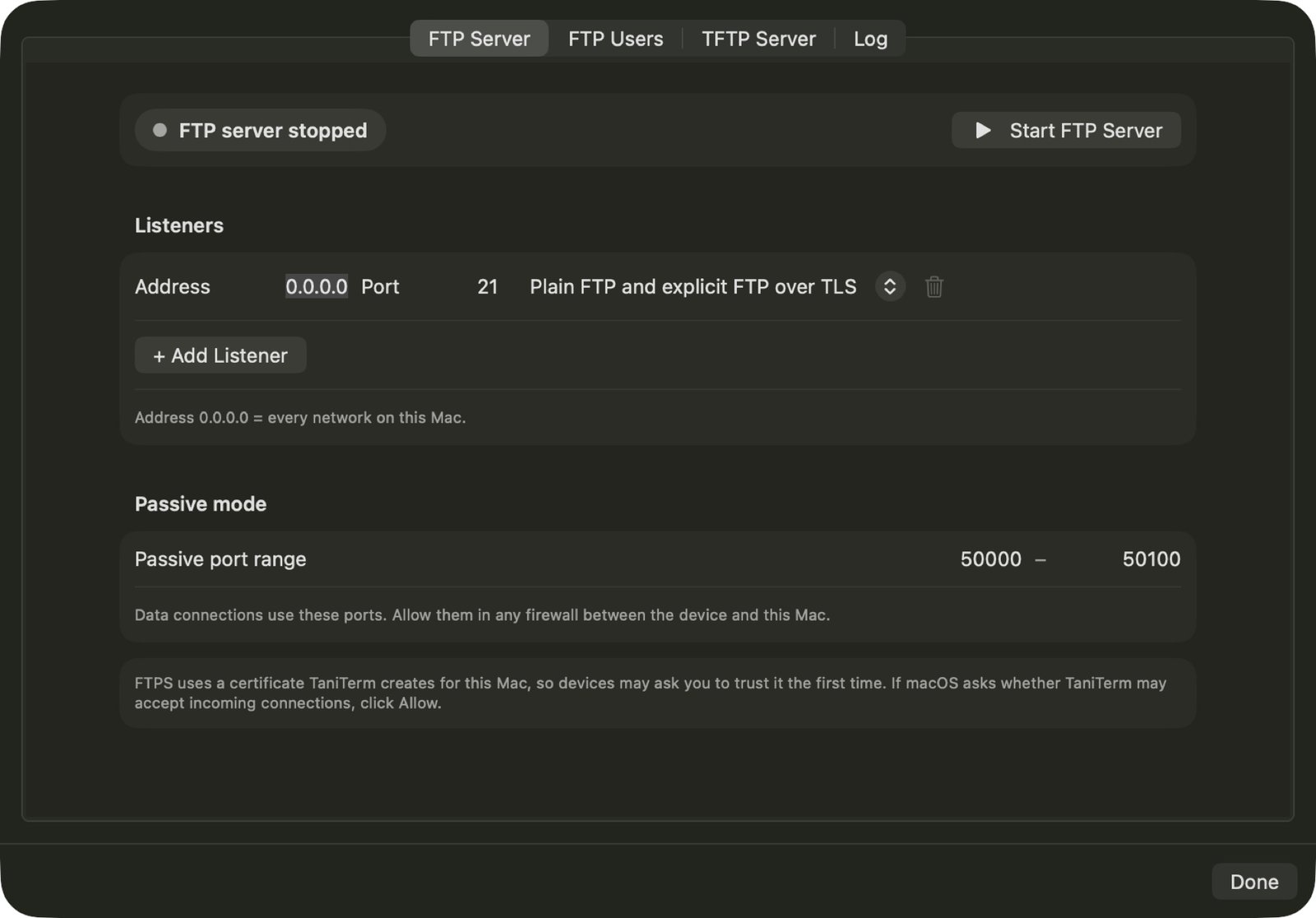Click the 'Port' label in listener row

click(380, 286)
